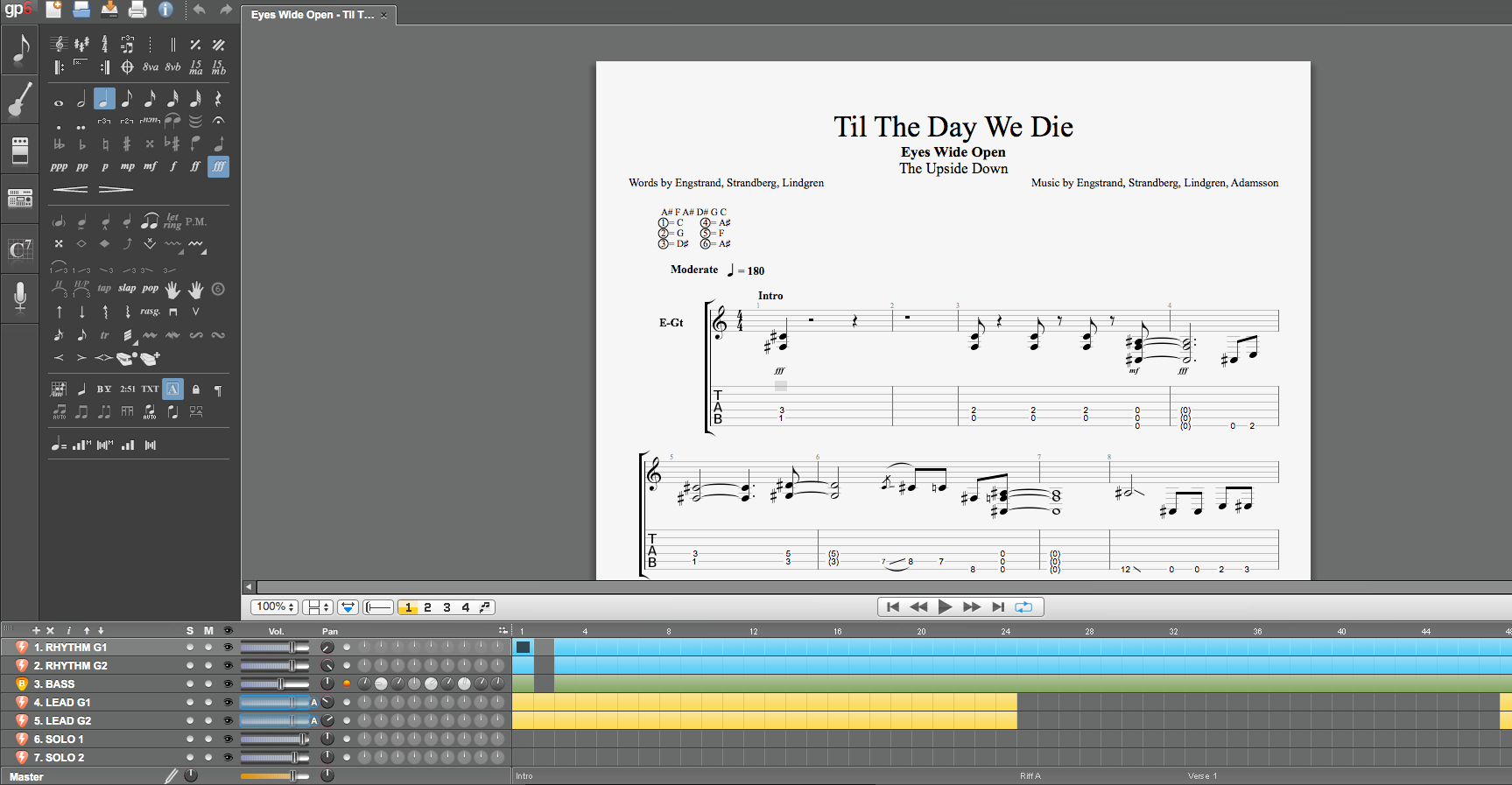The height and width of the screenshot is (785, 1512).
Task: Switch to the Eyes Wide Open document tab
Action: pos(312,15)
